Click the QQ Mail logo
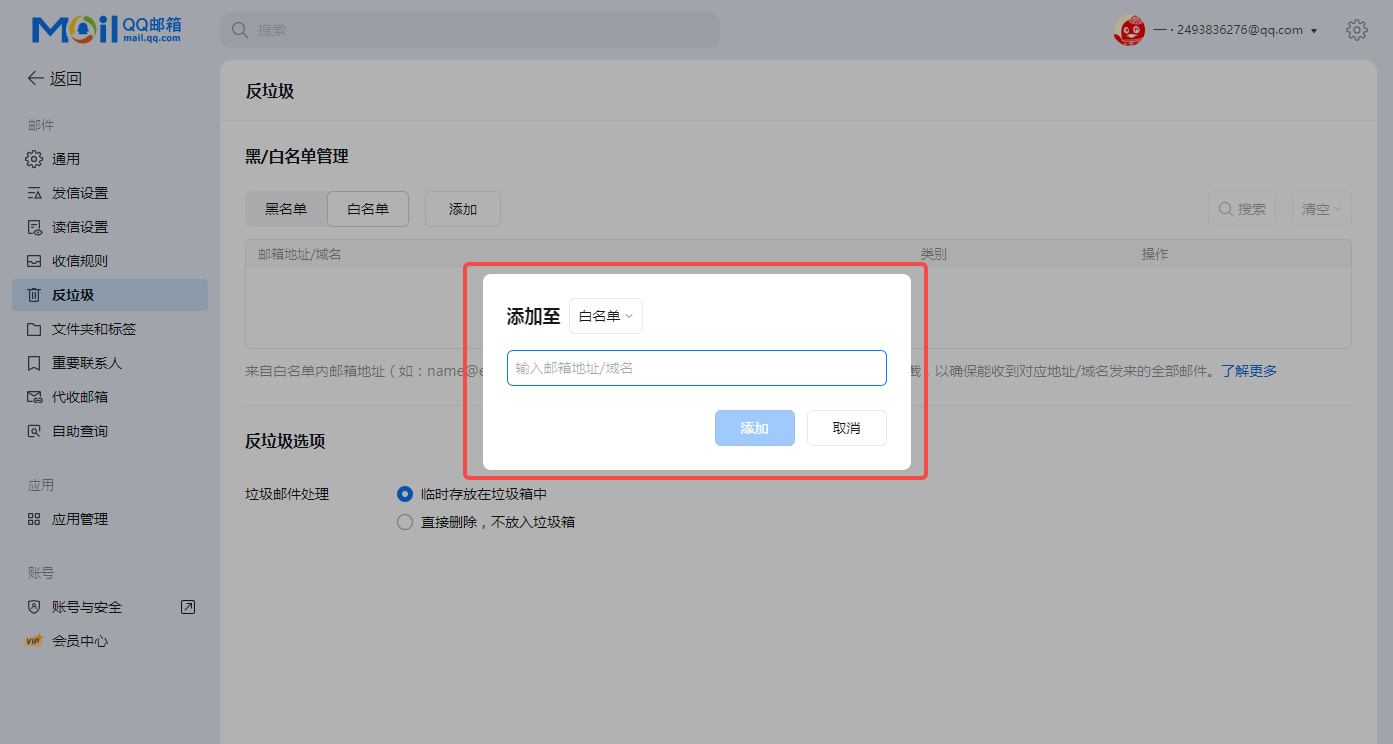Screen dimensions: 1393x744 tap(106, 30)
